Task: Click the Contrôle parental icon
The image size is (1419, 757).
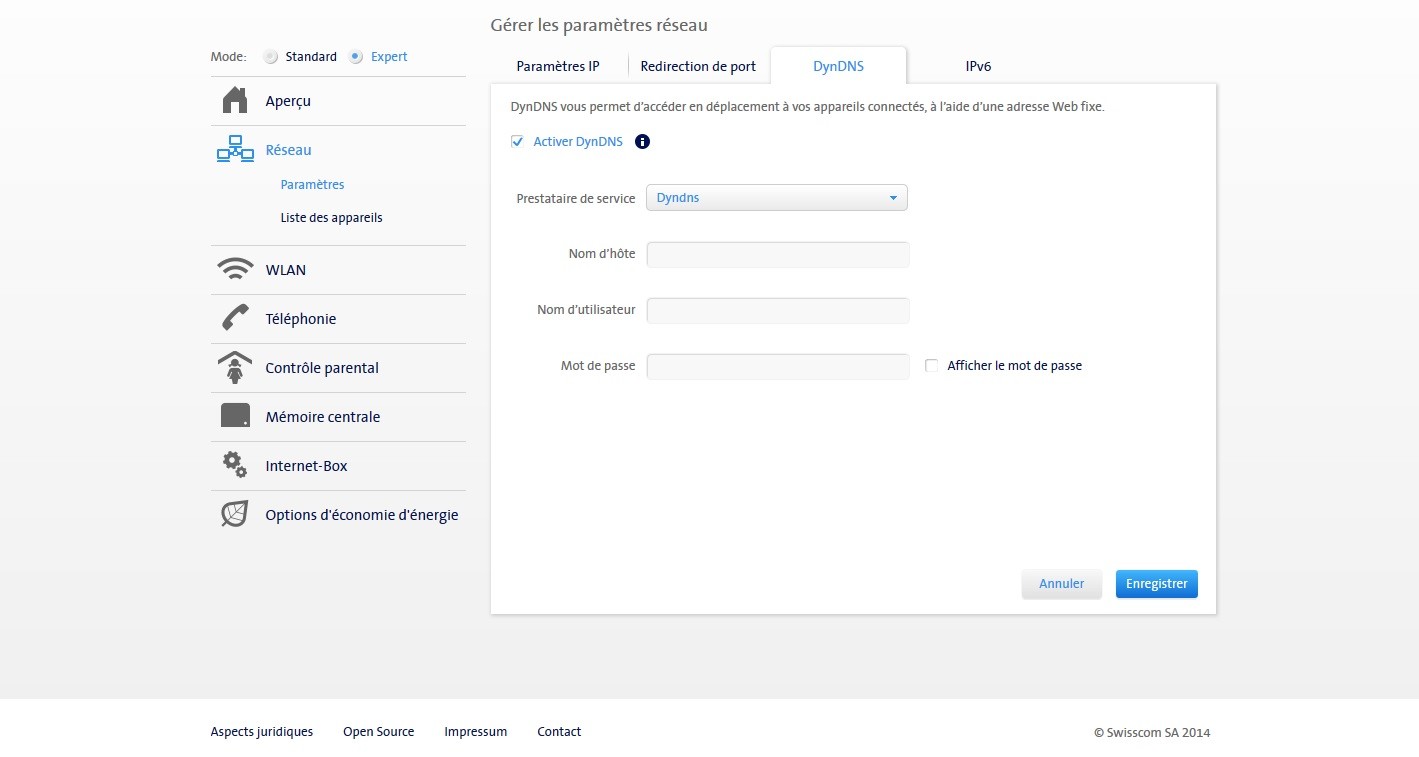Action: 235,368
